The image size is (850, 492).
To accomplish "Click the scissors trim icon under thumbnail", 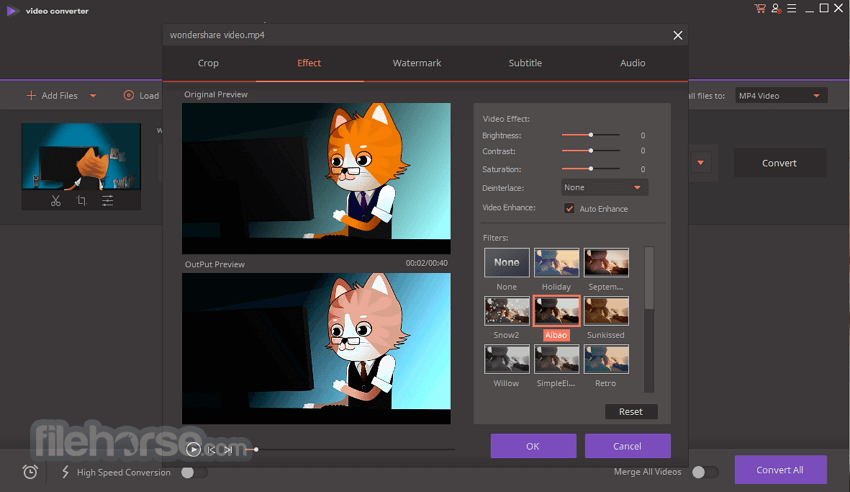I will [55, 201].
